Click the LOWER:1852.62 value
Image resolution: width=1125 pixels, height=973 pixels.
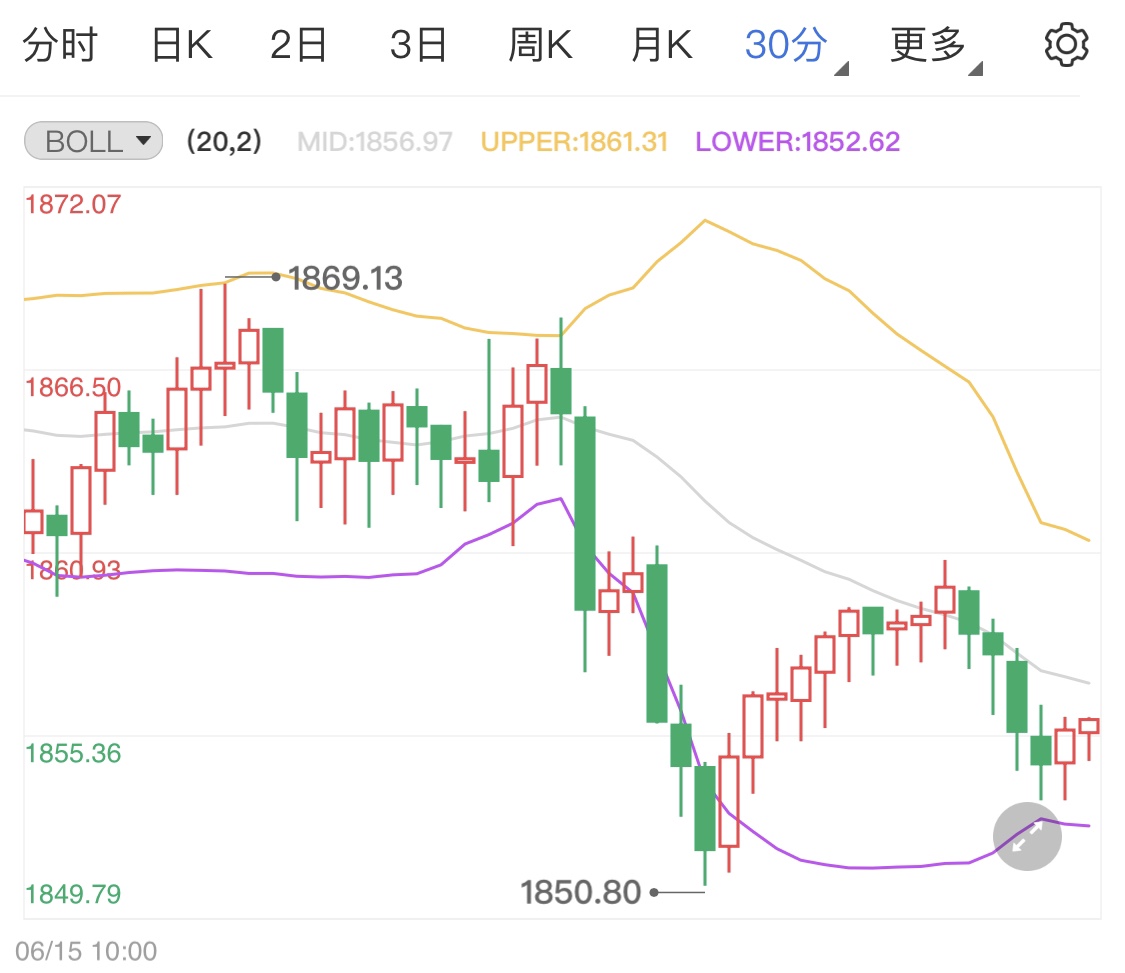[x=797, y=142]
